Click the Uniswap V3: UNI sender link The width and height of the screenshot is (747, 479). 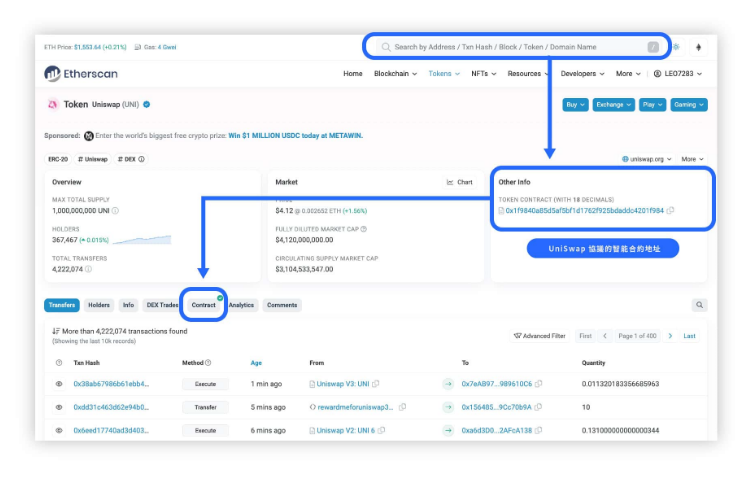[343, 384]
